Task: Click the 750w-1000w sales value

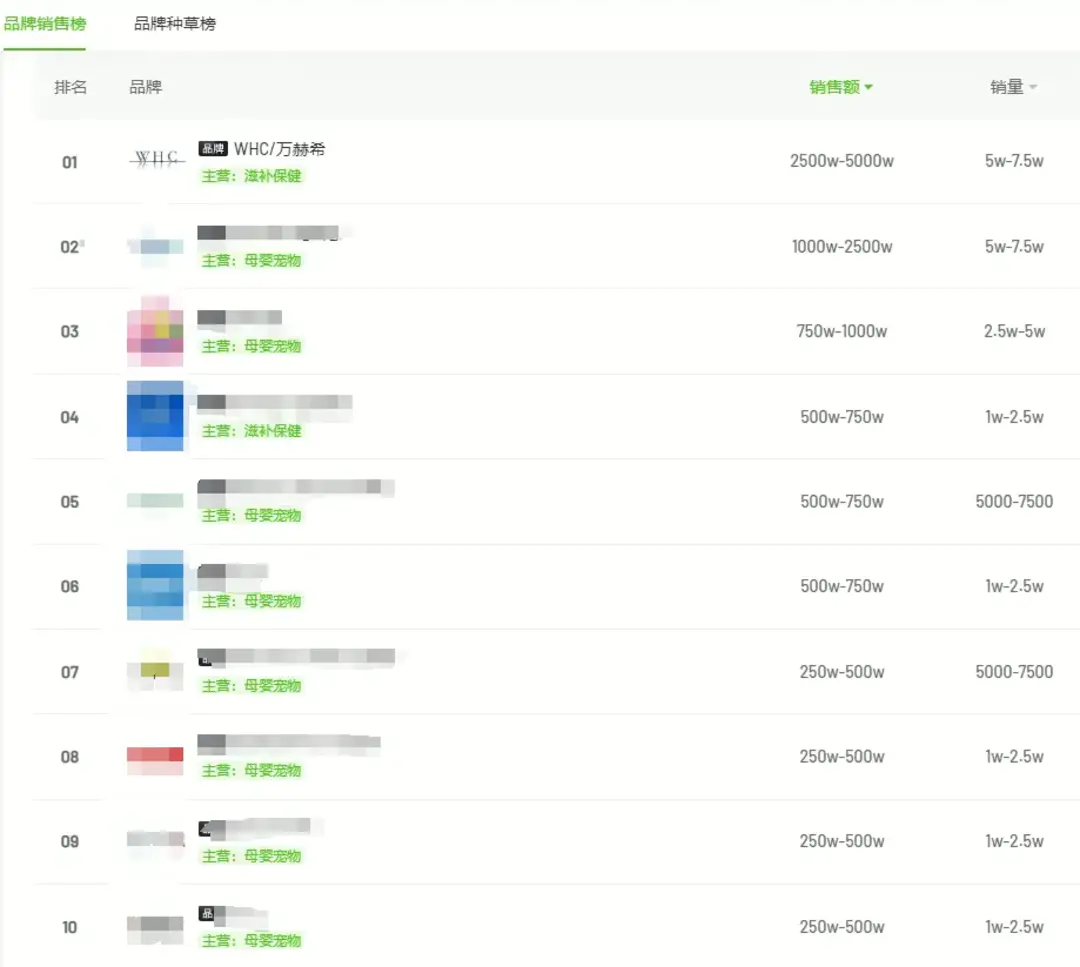Action: (842, 331)
